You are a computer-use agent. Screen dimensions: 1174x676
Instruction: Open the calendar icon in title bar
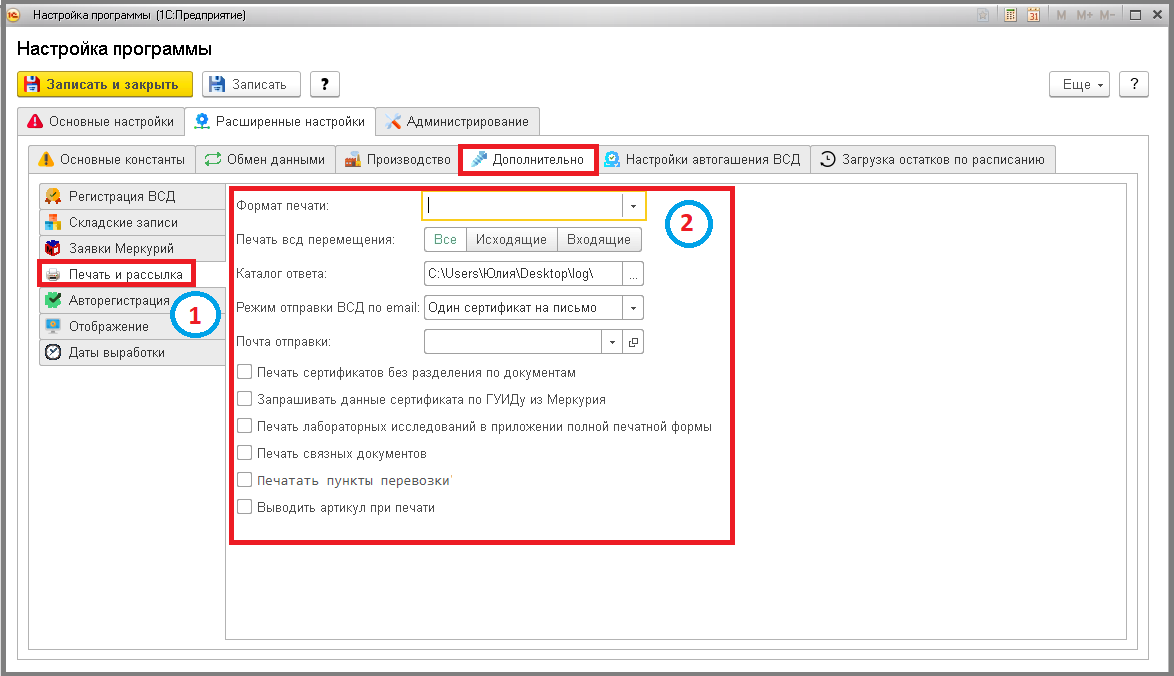point(1033,15)
